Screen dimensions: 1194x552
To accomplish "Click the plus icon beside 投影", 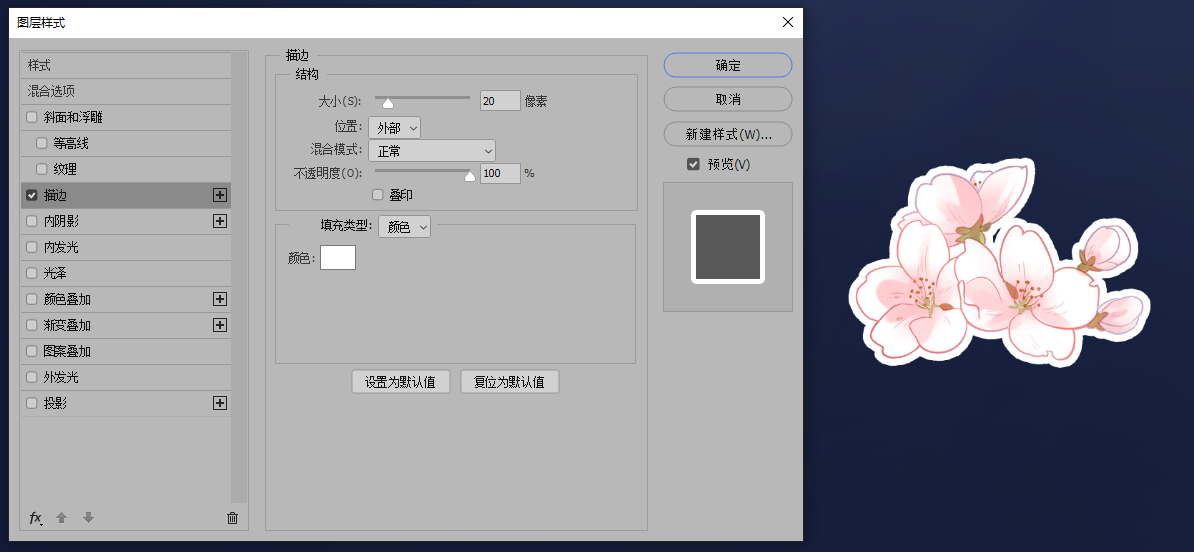I will 220,403.
